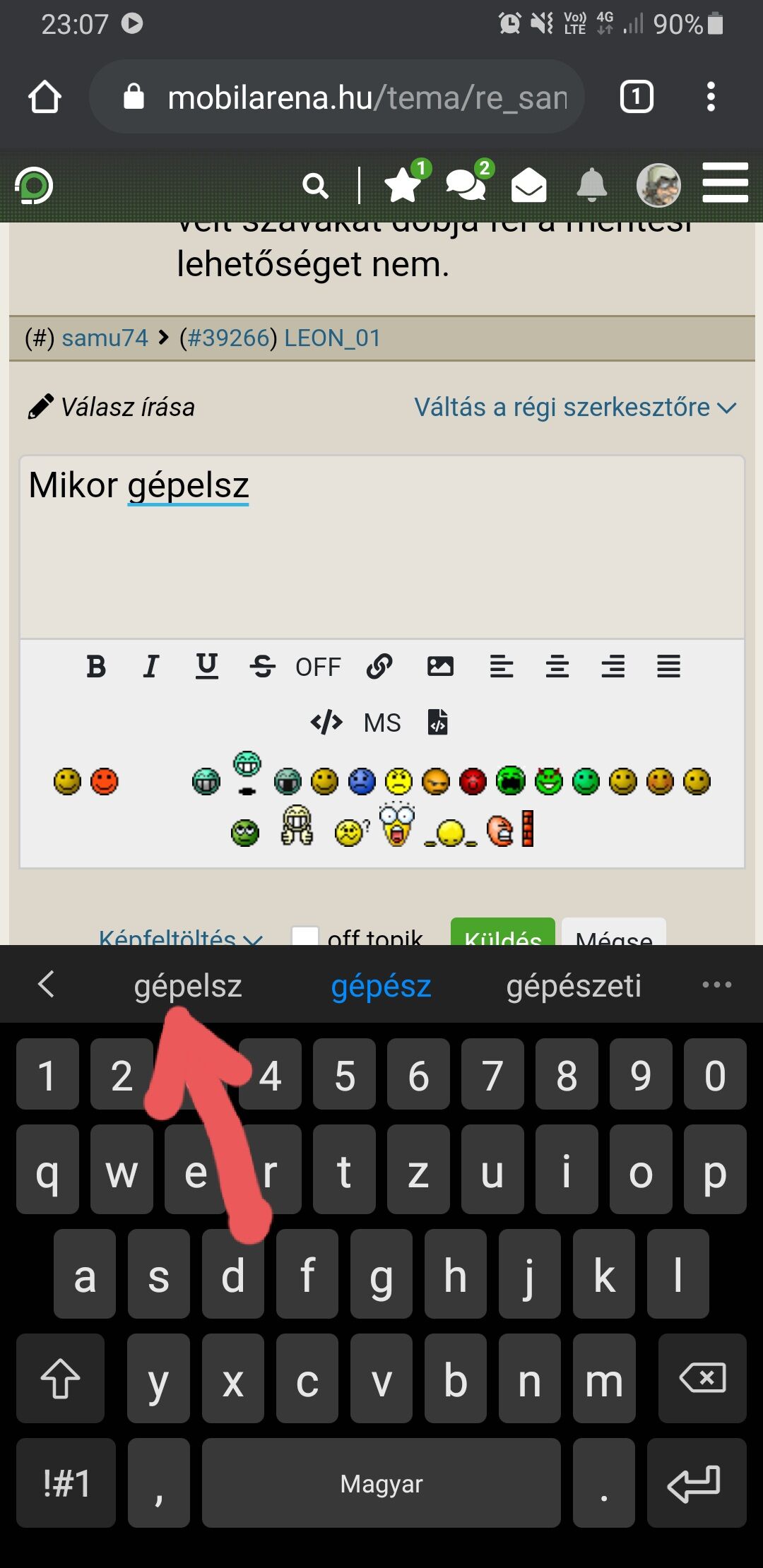Open the site search magnifier icon
The height and width of the screenshot is (1568, 763).
coord(315,186)
